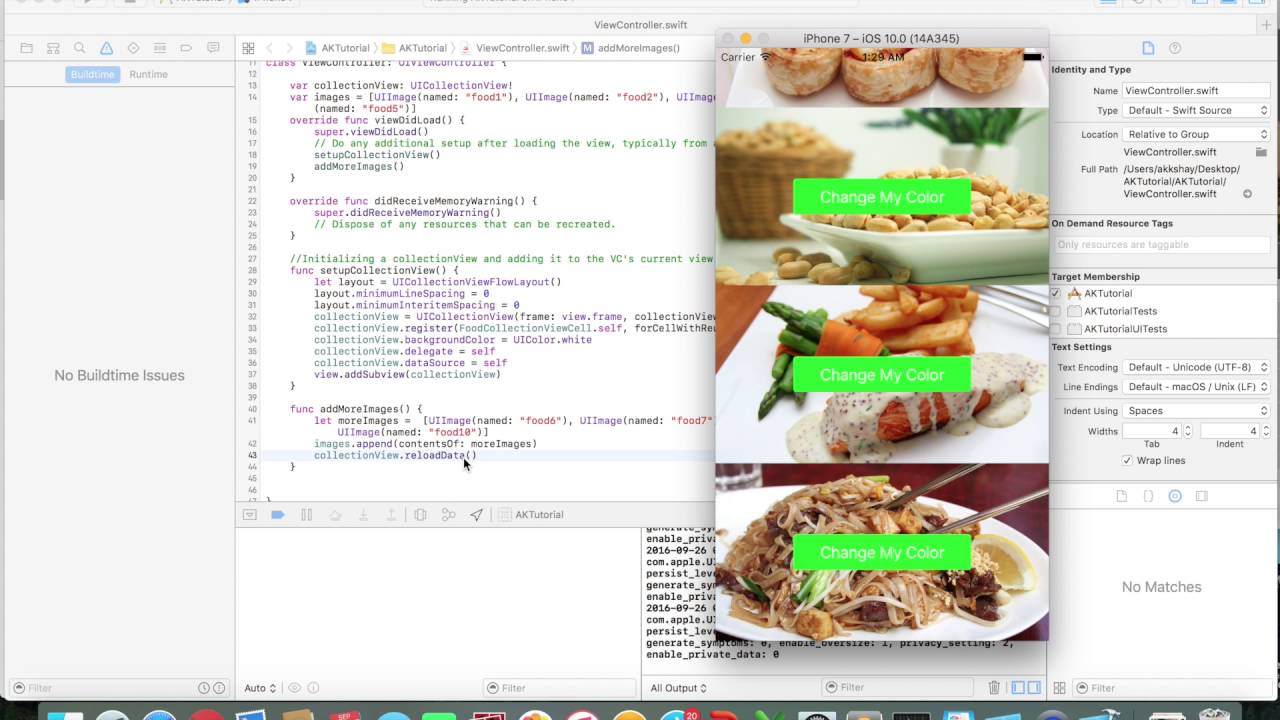Open Debug Memory Graph icon
The image size is (1280, 720).
click(x=448, y=515)
